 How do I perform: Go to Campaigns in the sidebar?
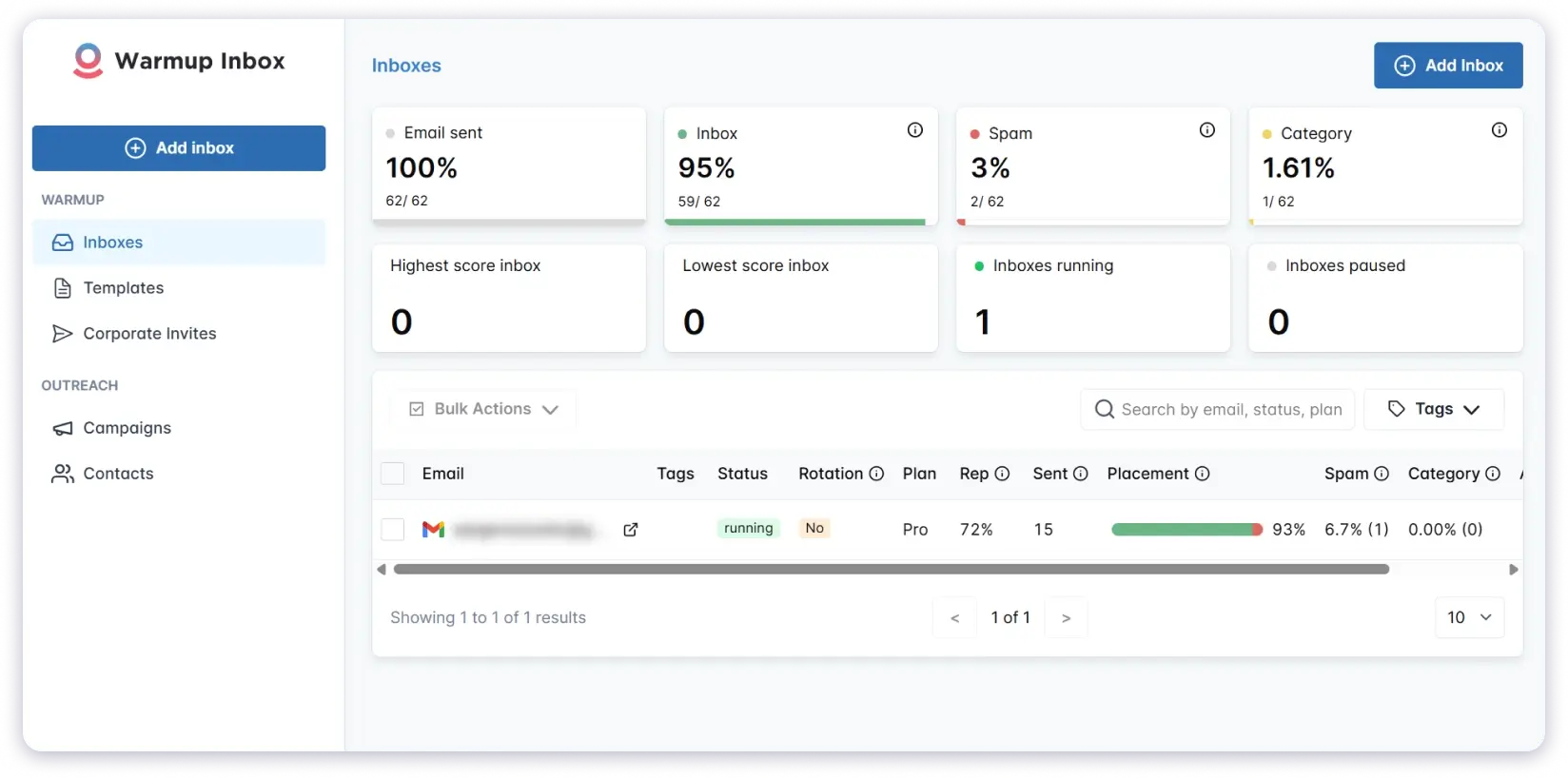click(127, 428)
